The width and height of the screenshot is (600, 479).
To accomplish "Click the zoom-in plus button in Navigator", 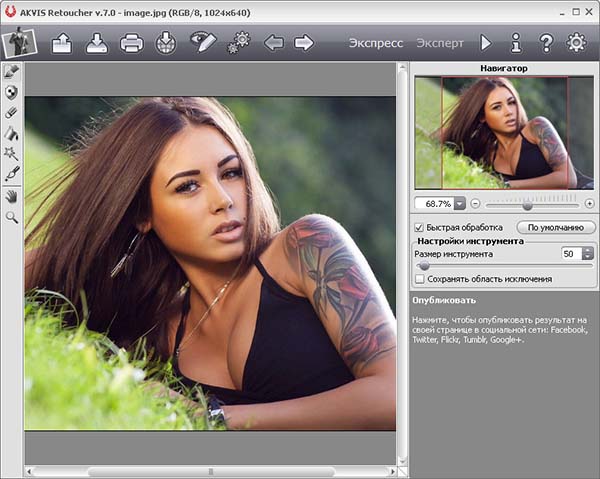I will point(589,203).
